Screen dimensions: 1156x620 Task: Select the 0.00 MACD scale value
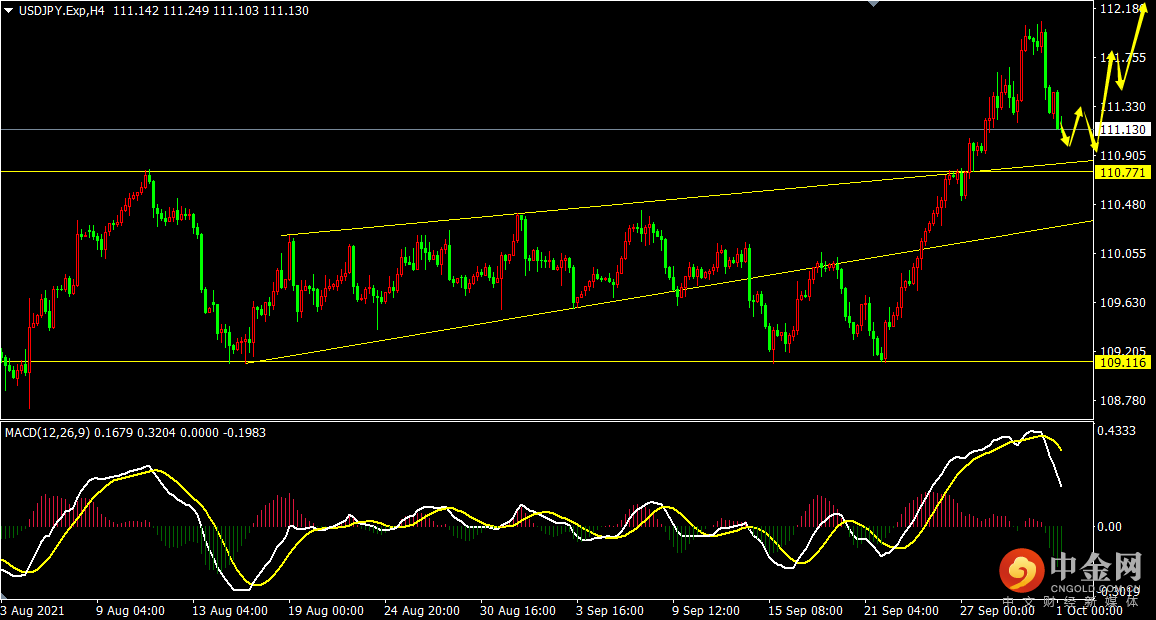(1110, 526)
